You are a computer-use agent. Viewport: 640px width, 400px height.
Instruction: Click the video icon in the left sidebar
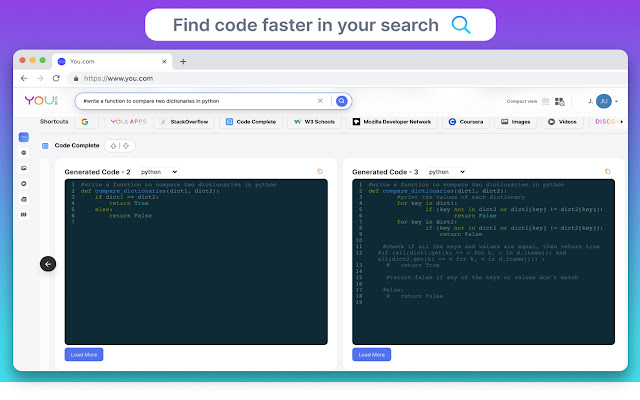tap(24, 184)
